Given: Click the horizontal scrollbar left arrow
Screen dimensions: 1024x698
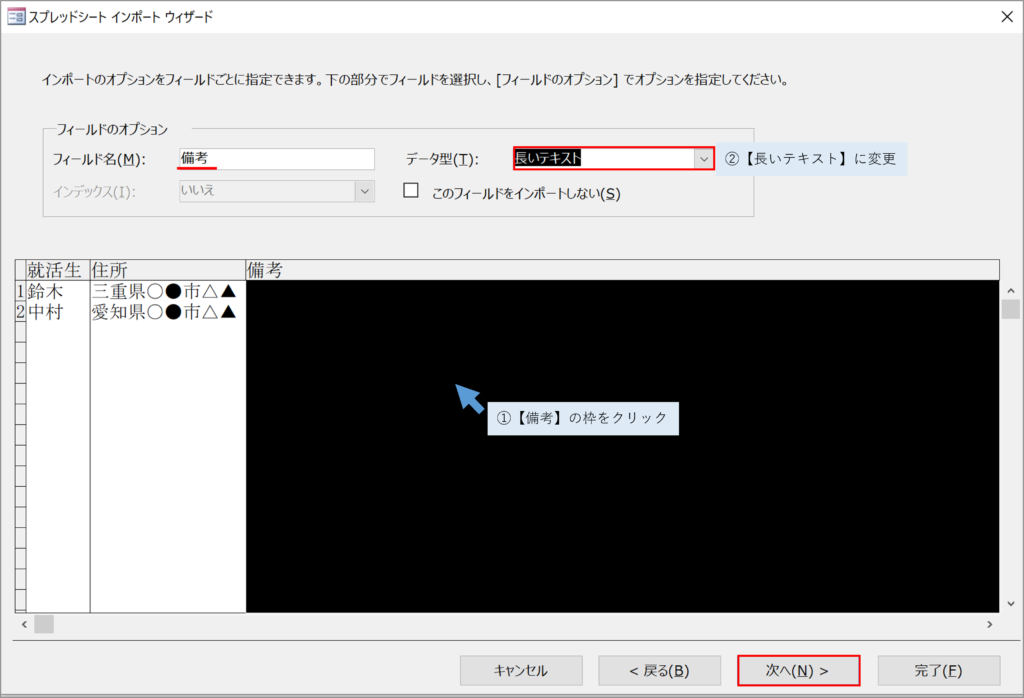Looking at the screenshot, I should pos(22,624).
